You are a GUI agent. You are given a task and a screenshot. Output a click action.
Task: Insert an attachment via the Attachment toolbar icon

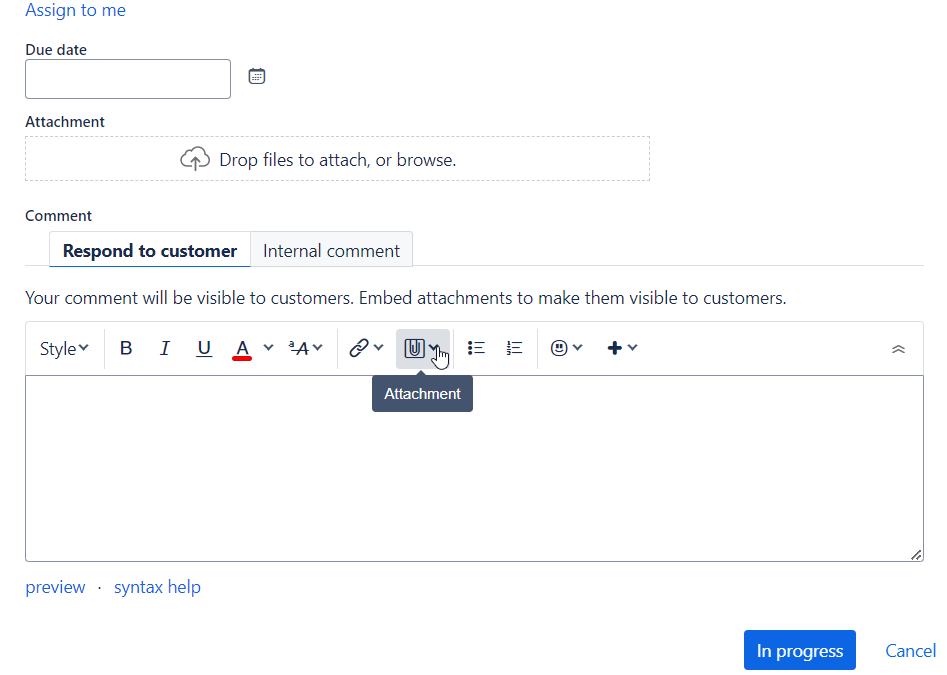click(414, 348)
